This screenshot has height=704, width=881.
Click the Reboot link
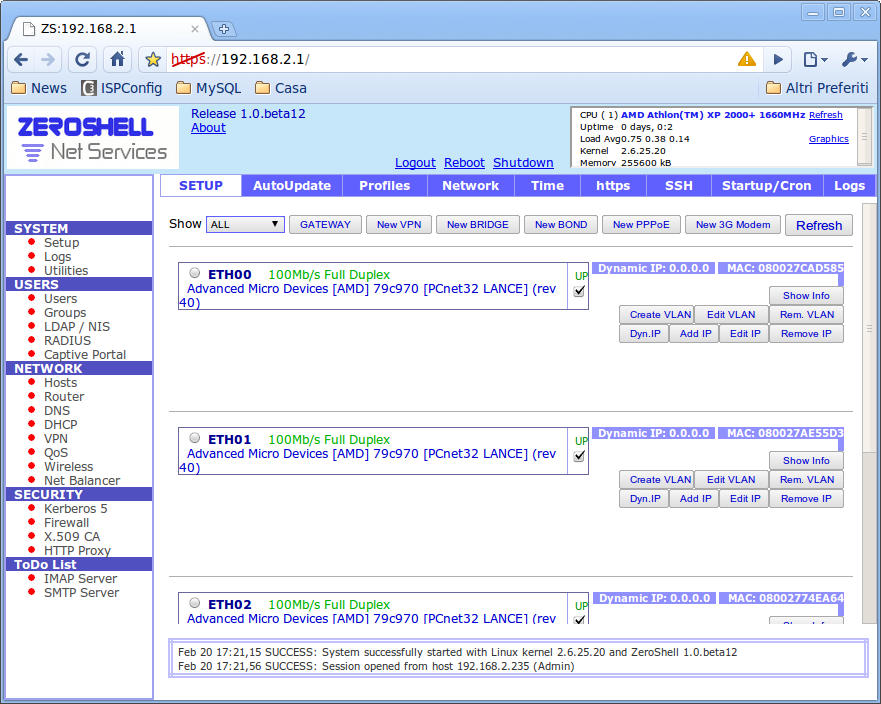(464, 162)
